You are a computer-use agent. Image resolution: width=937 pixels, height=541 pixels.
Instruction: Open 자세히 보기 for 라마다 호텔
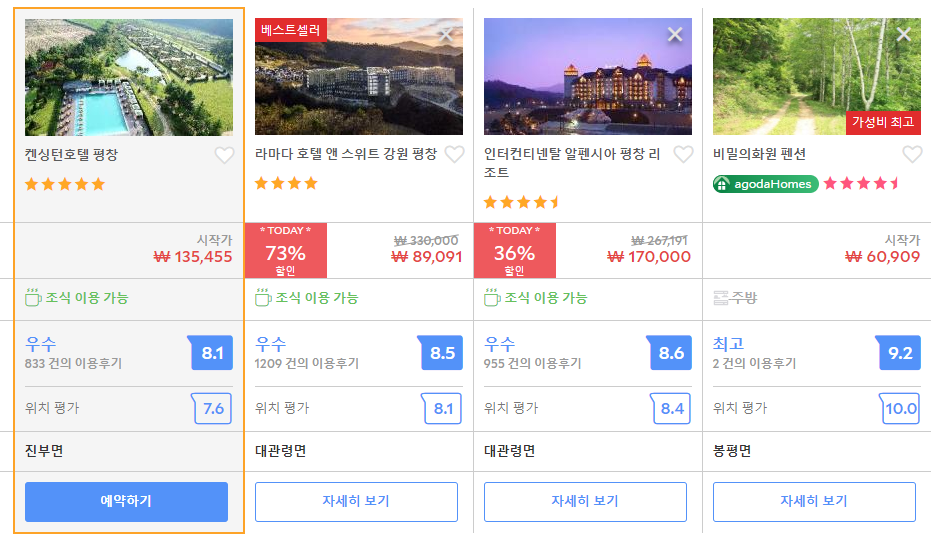coord(356,502)
